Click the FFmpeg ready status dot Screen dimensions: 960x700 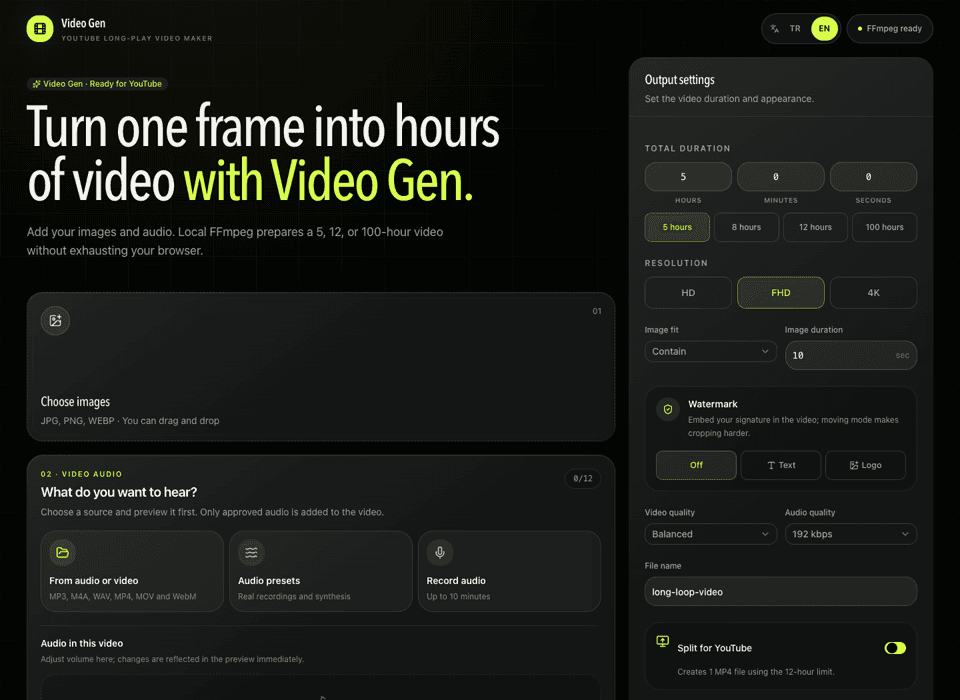pos(860,29)
